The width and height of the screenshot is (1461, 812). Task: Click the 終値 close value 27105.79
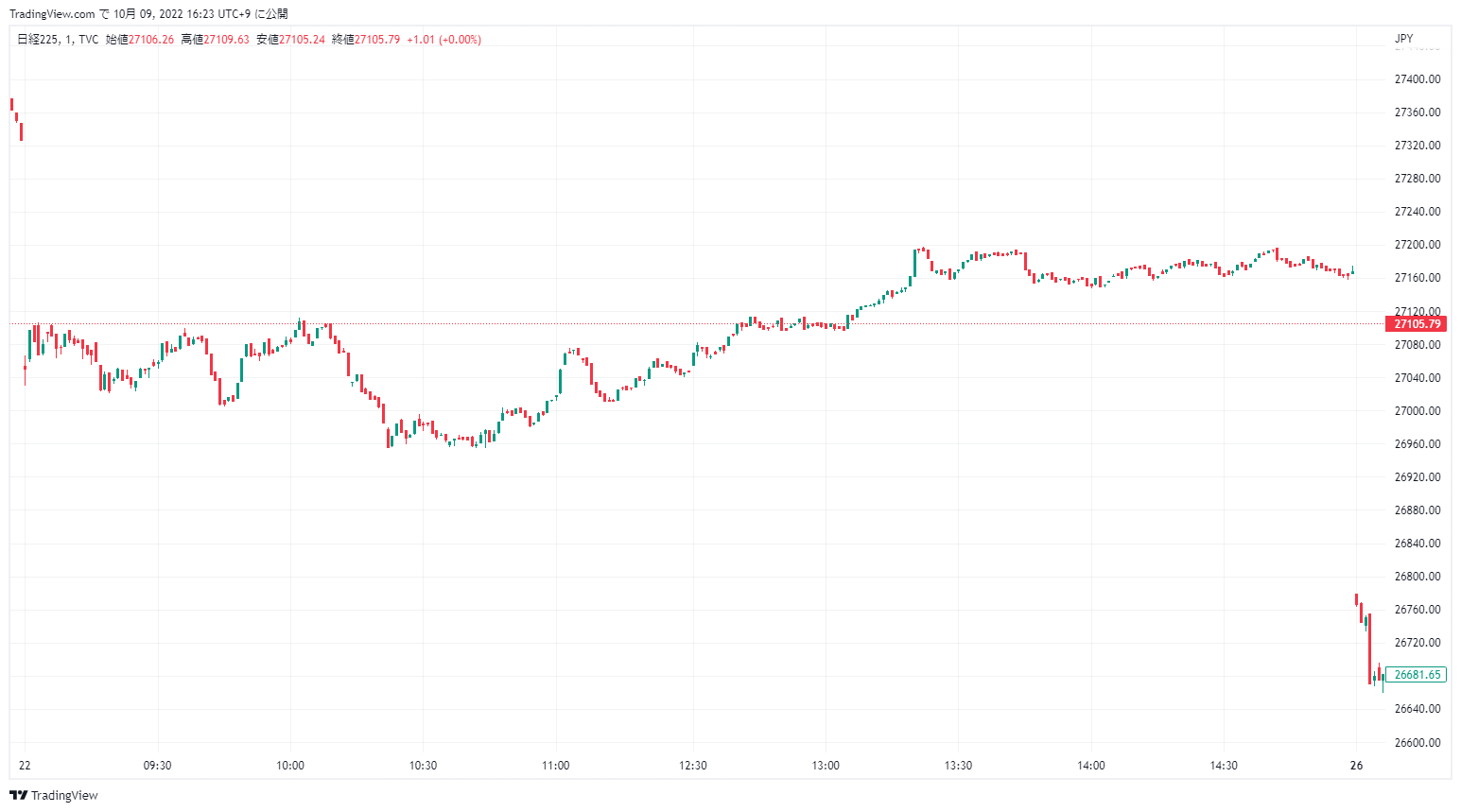click(x=377, y=40)
